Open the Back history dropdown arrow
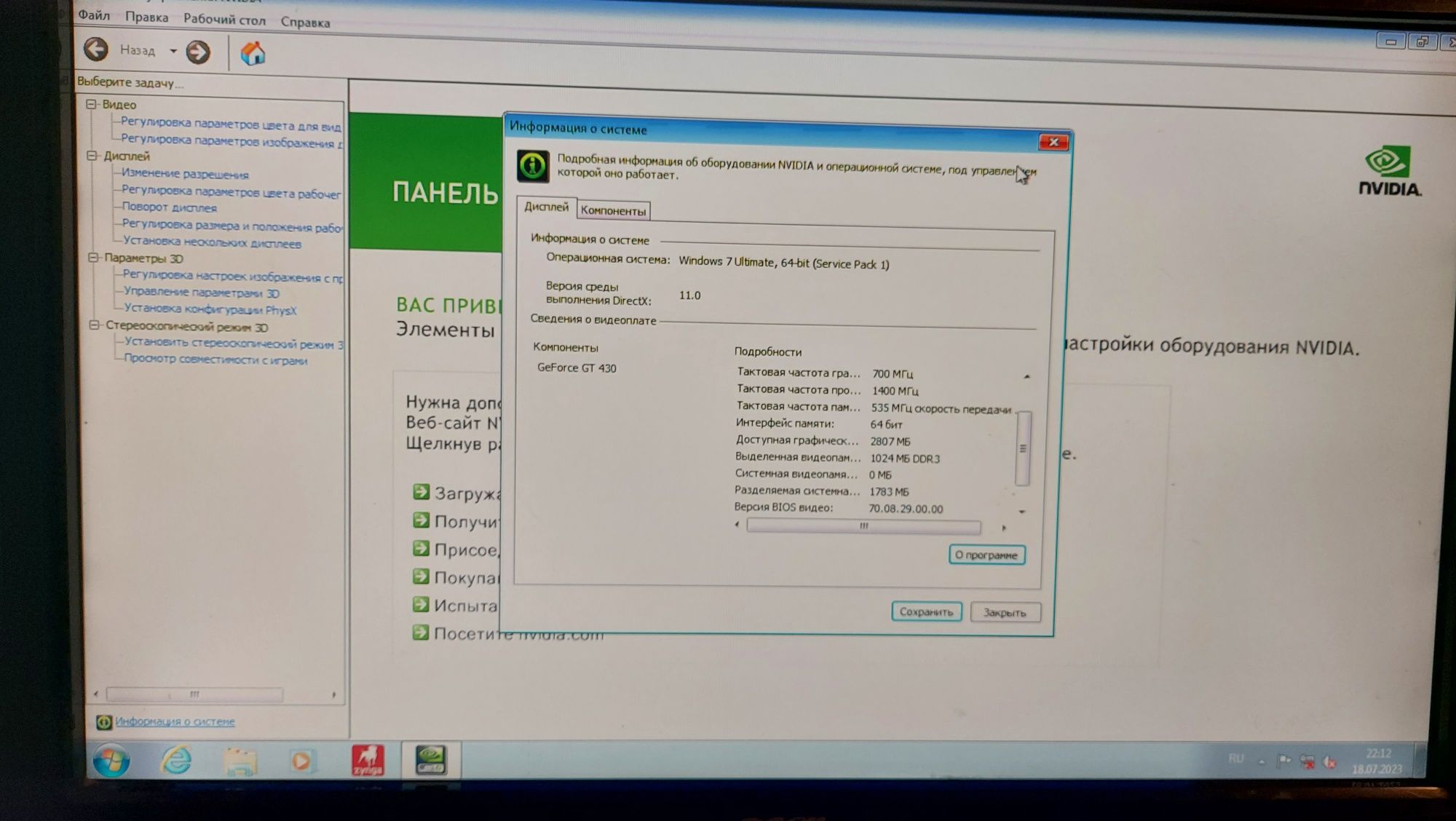The width and height of the screenshot is (1456, 821). (x=173, y=51)
